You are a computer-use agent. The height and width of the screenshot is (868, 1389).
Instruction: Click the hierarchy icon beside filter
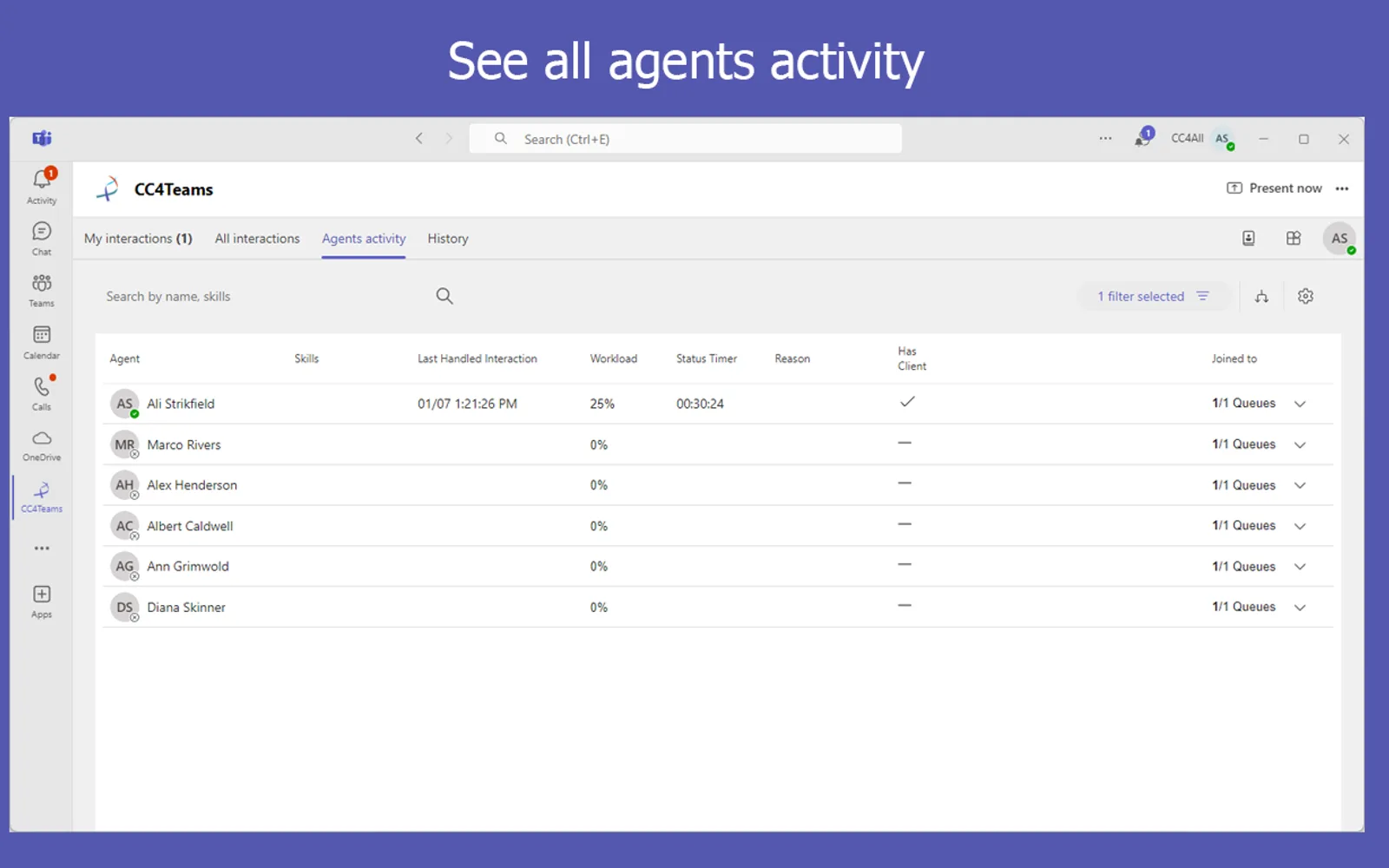1262,297
